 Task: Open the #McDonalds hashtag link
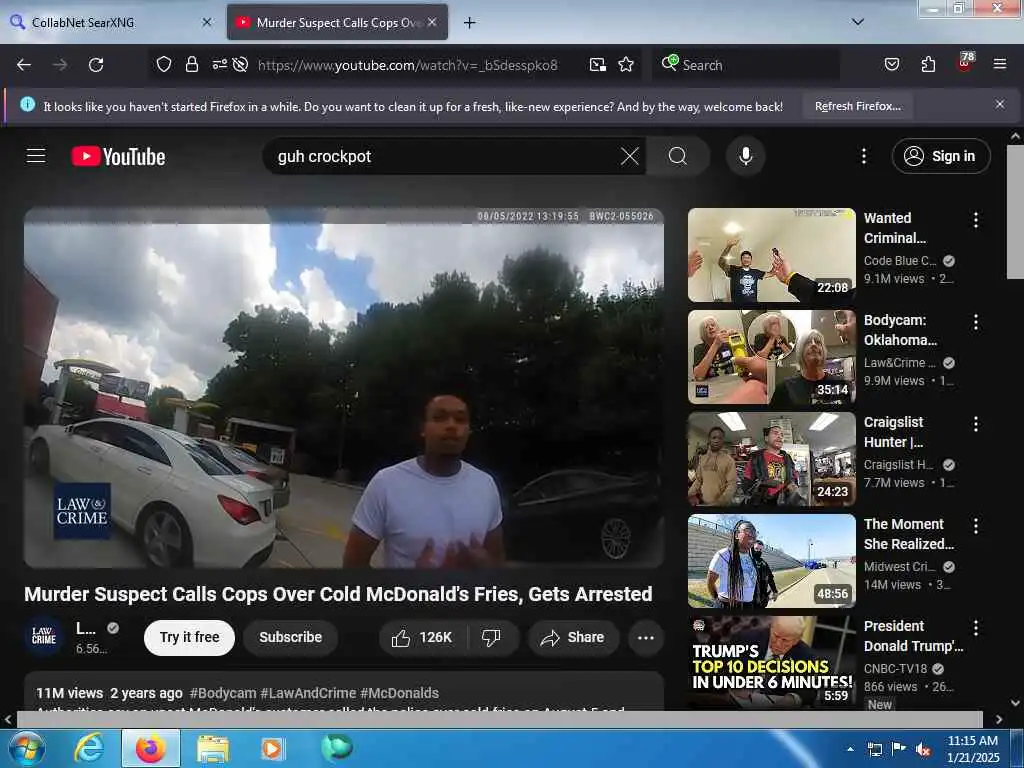399,693
